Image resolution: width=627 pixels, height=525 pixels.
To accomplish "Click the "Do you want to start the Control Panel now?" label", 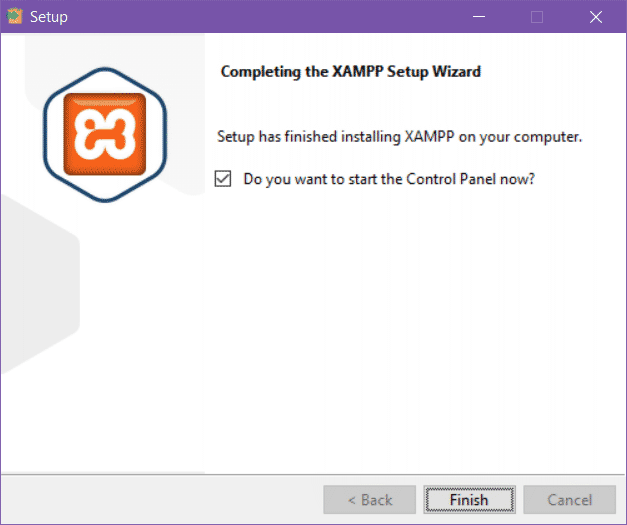I will tap(389, 179).
